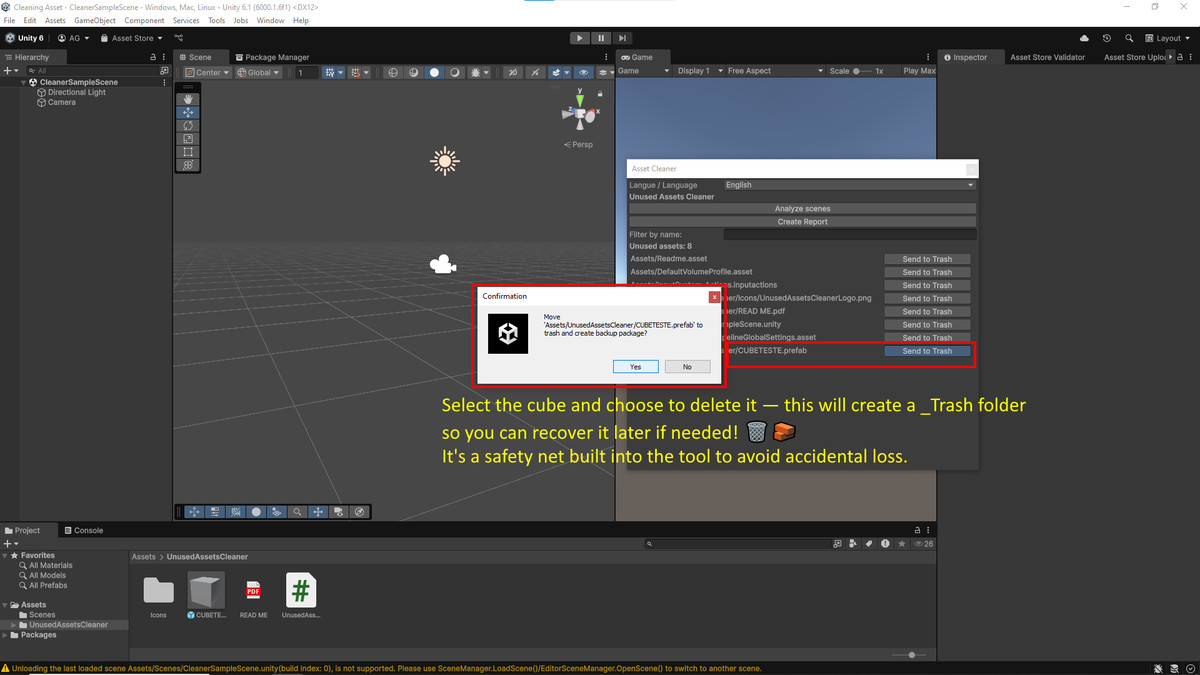Open the Display 1 dropdown
1200x675 pixels.
click(x=698, y=71)
